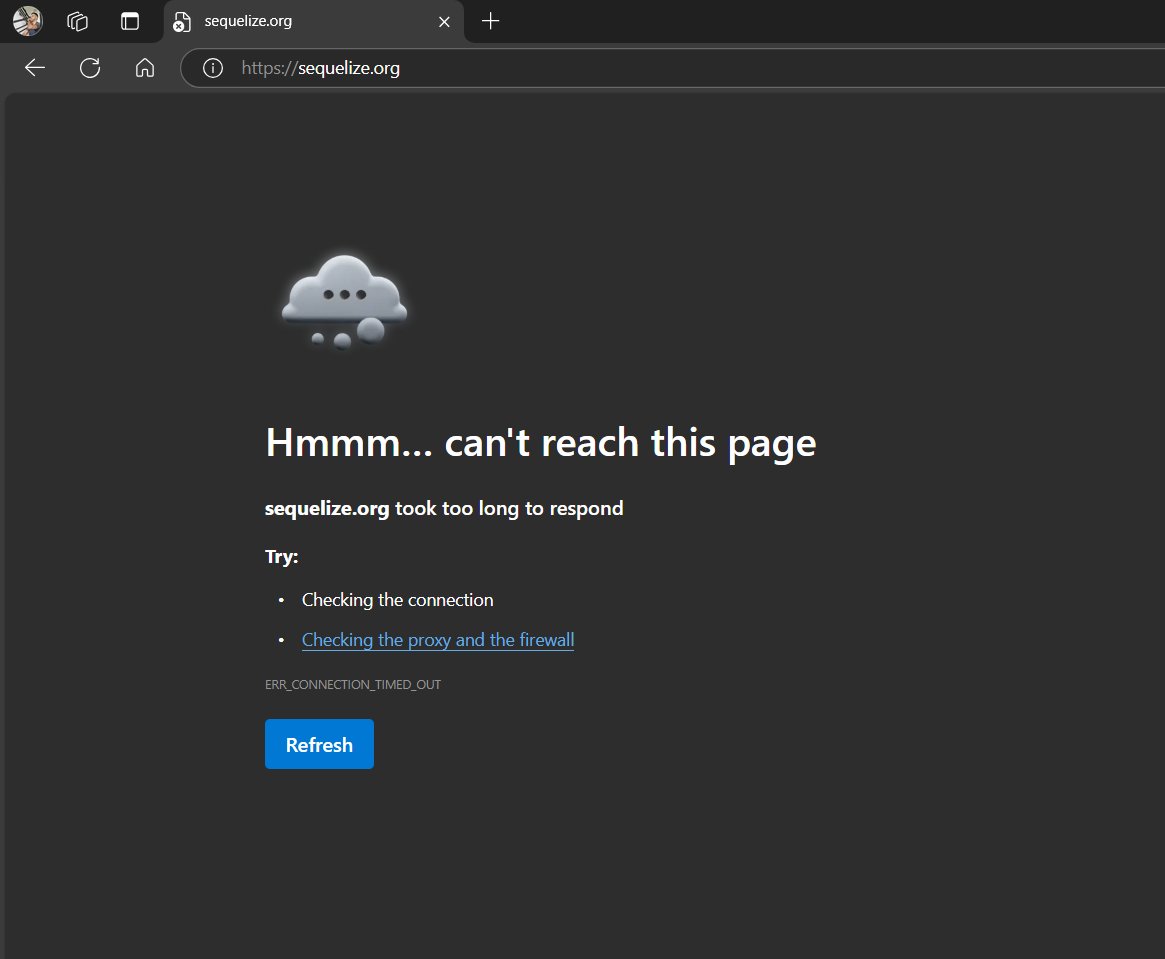
Task: Reload the page with refresh icon
Action: (x=90, y=68)
